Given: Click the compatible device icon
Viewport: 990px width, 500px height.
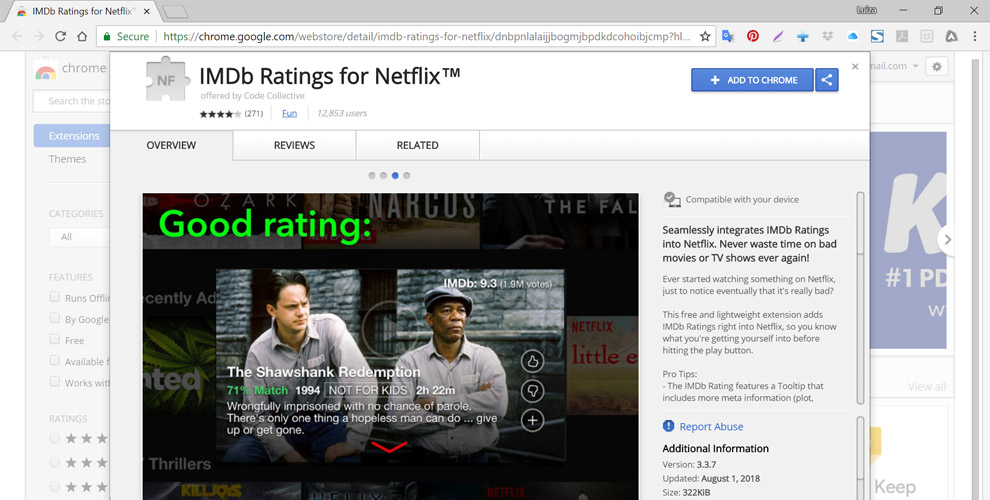Looking at the screenshot, I should (x=672, y=199).
